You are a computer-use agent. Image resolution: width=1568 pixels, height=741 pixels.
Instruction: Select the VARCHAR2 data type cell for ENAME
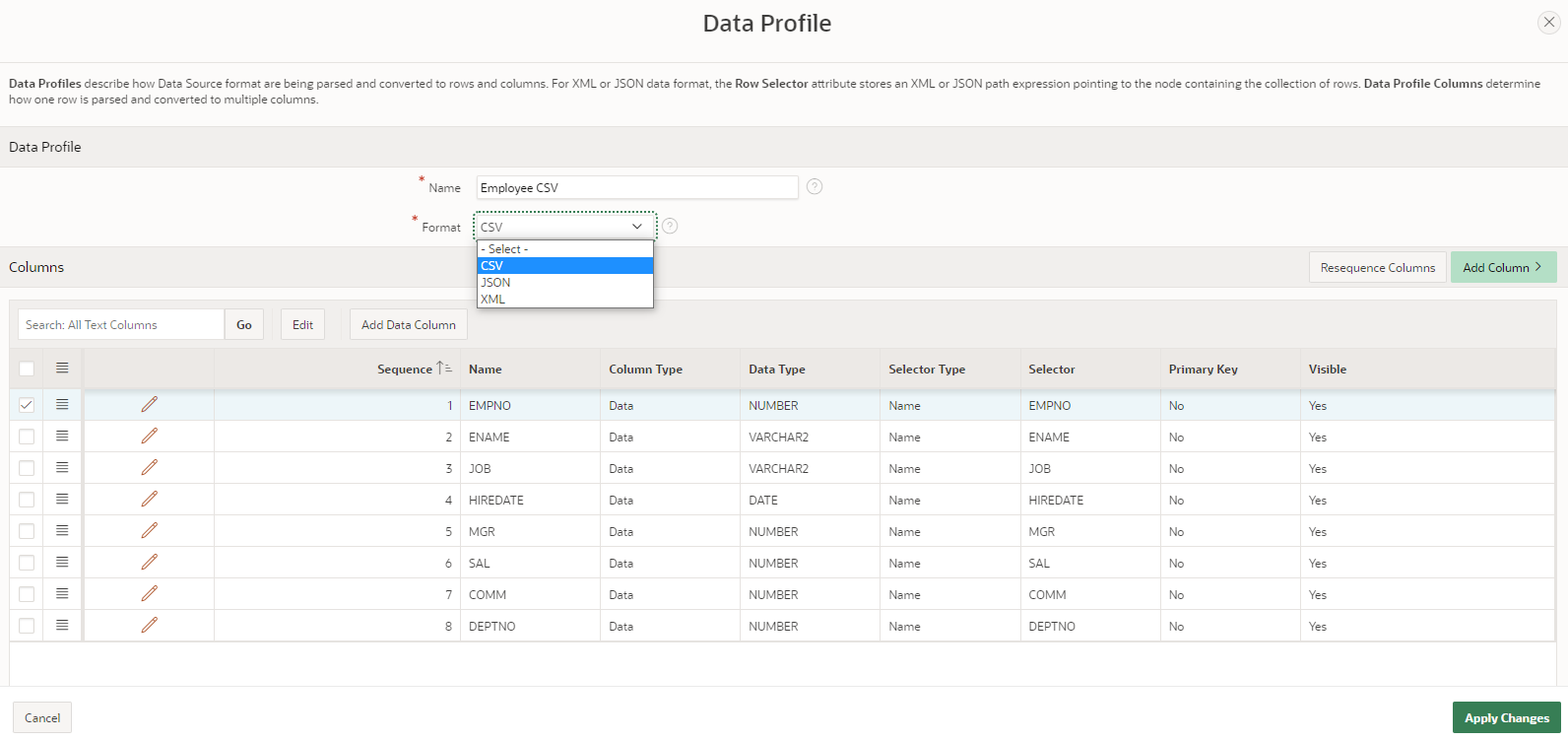pyautogui.click(x=810, y=437)
